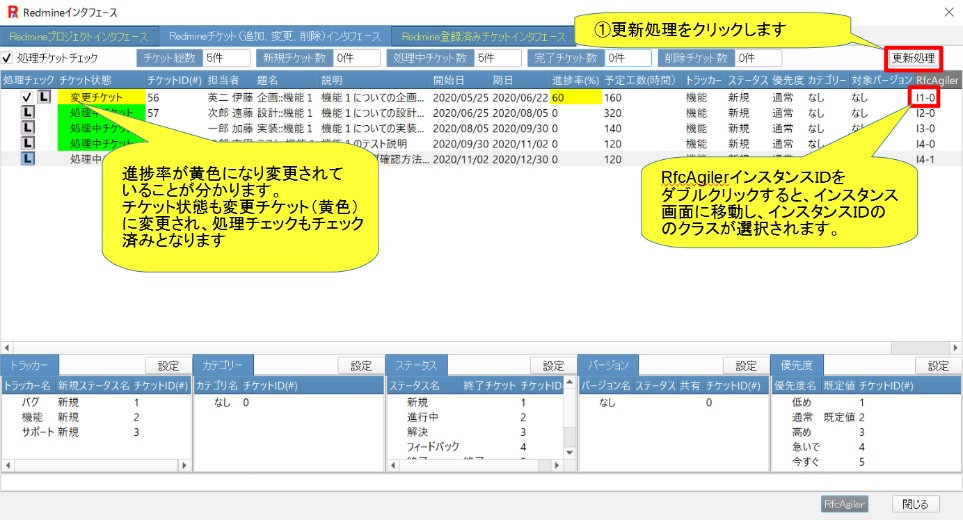The height and width of the screenshot is (520, 963).
Task: Uncheck the 処理チェック box for ticket 56
Action: pos(26,97)
